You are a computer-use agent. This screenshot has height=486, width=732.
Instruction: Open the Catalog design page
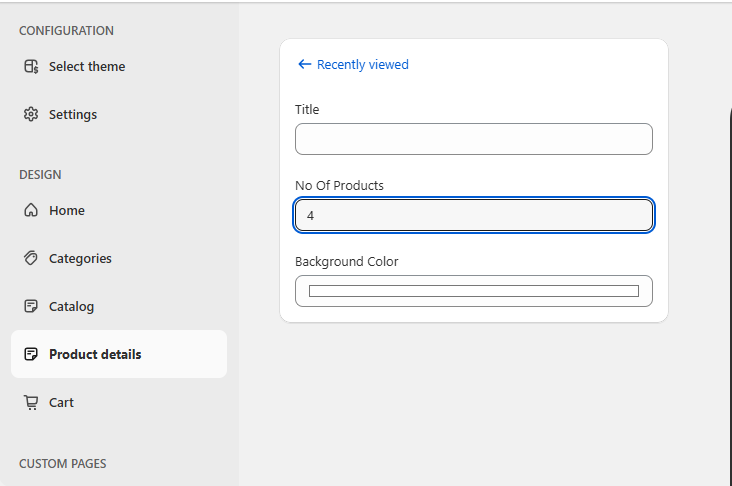(x=119, y=306)
